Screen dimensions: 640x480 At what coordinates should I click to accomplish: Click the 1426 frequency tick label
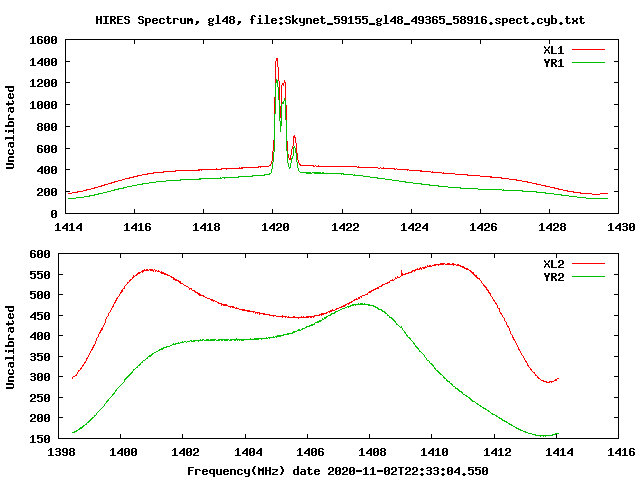[483, 227]
